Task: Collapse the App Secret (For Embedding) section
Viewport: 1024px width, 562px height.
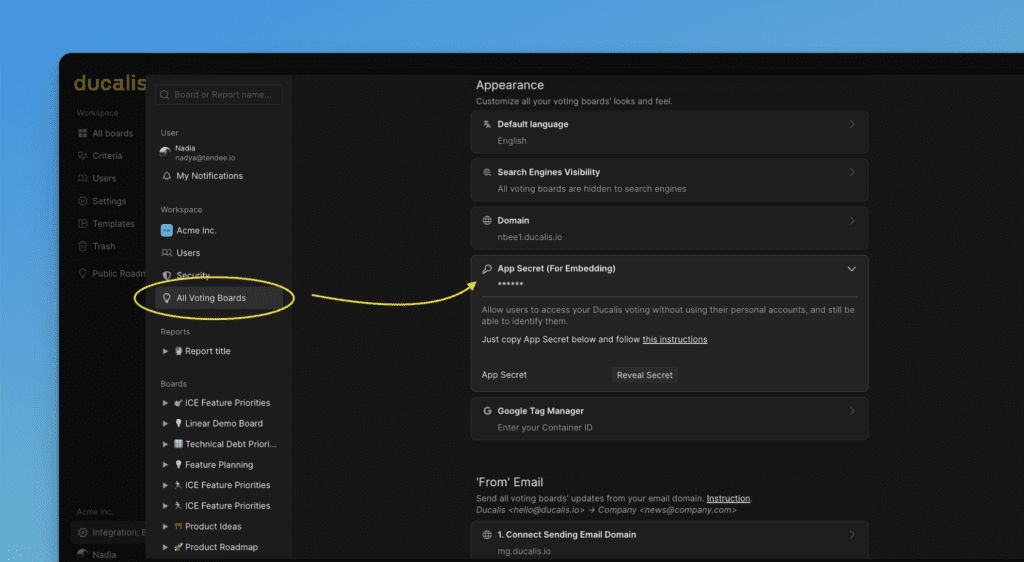Action: [851, 269]
